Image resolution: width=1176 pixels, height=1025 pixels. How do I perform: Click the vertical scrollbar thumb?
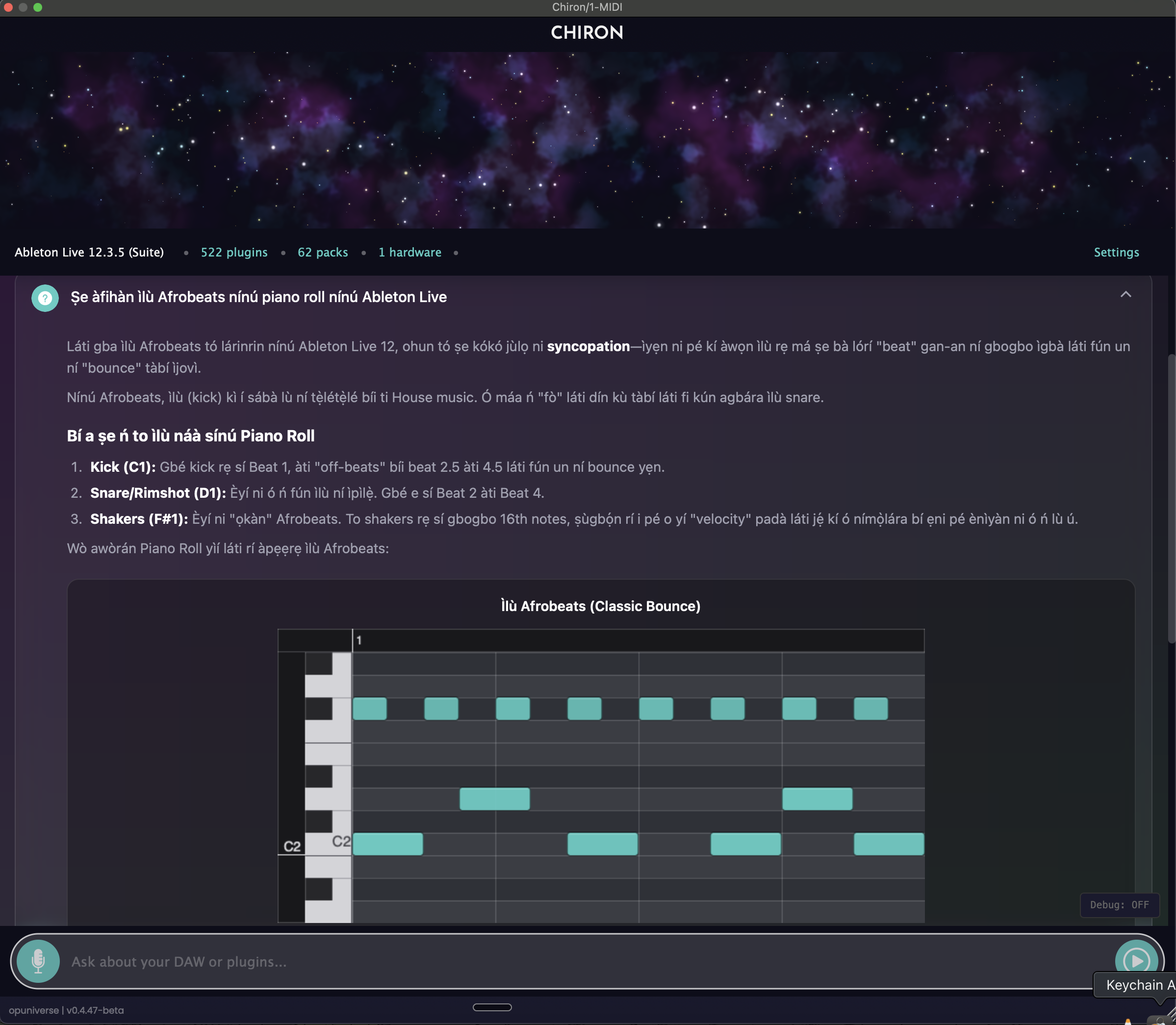[x=1171, y=498]
